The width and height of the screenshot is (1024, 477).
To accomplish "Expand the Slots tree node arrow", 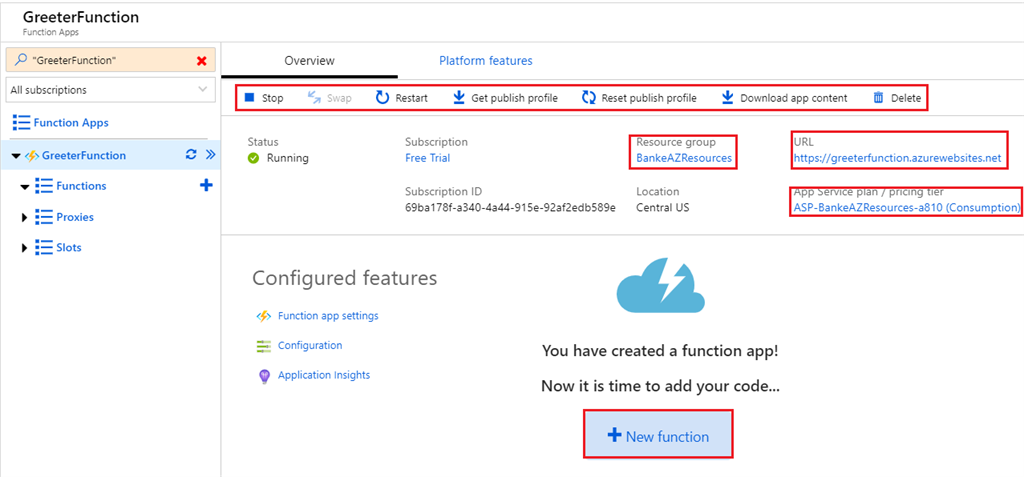I will [x=25, y=248].
